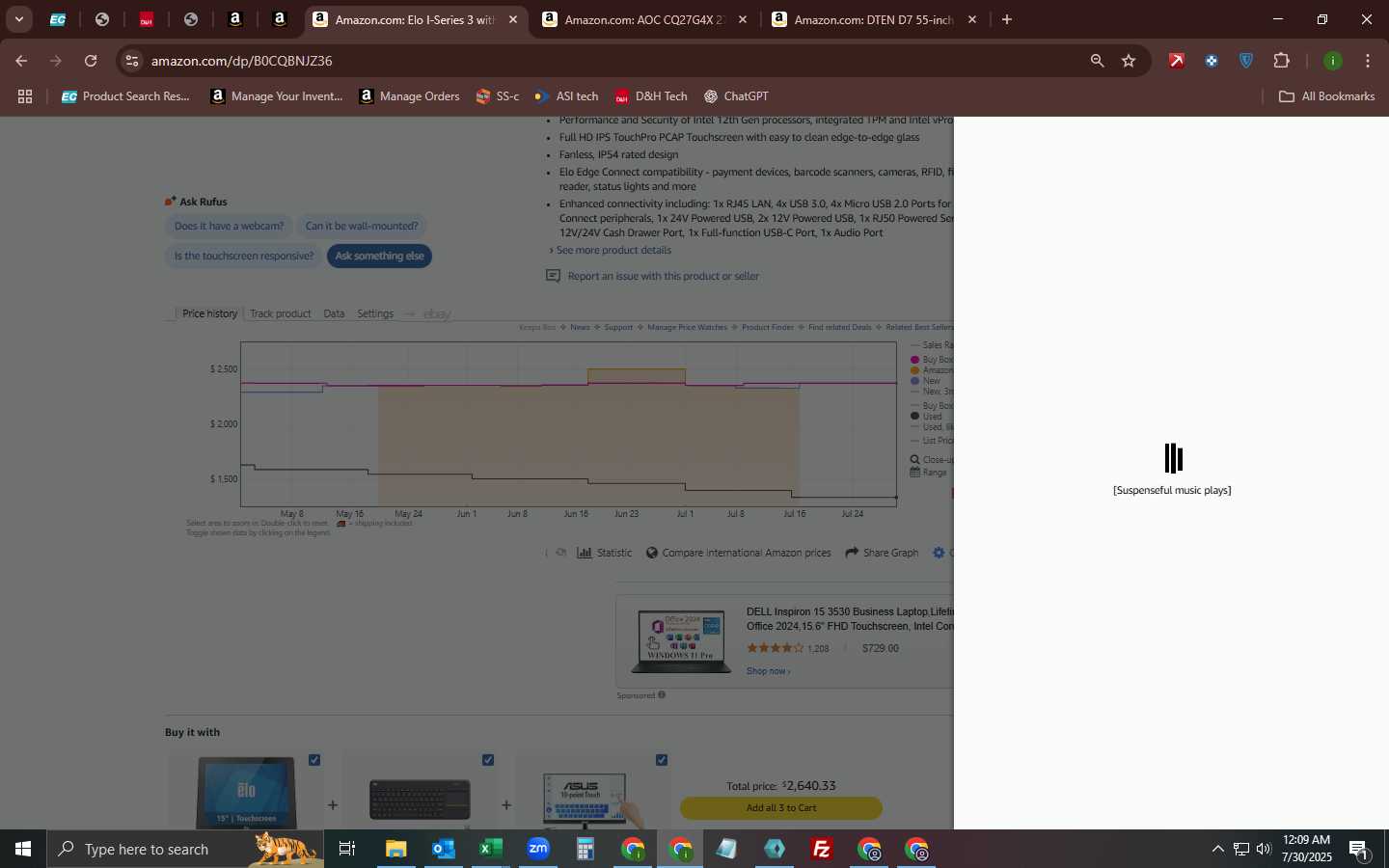Image resolution: width=1389 pixels, height=868 pixels.
Task: Open the graph Range selector
Action: tap(929, 473)
